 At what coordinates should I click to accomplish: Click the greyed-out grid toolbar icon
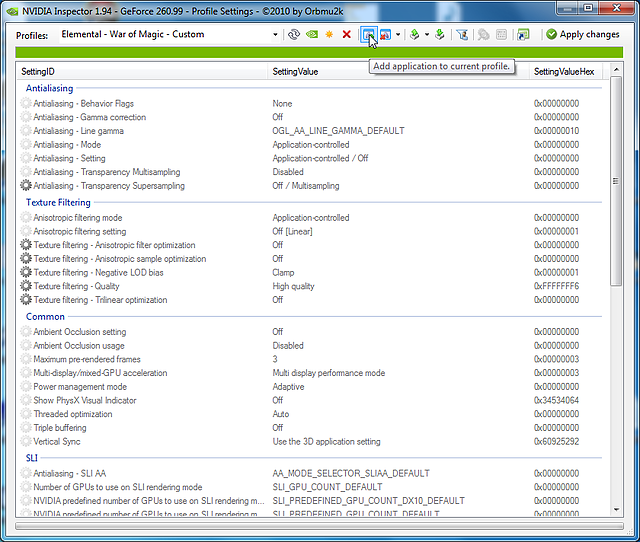(501, 35)
